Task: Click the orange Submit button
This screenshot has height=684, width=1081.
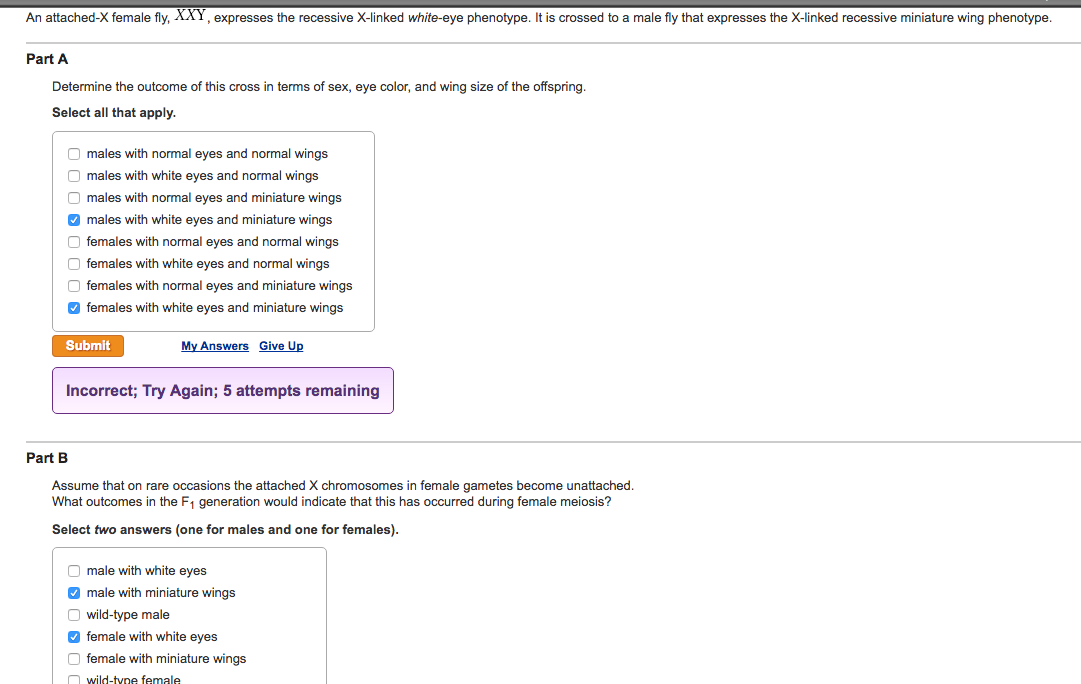Action: click(88, 346)
